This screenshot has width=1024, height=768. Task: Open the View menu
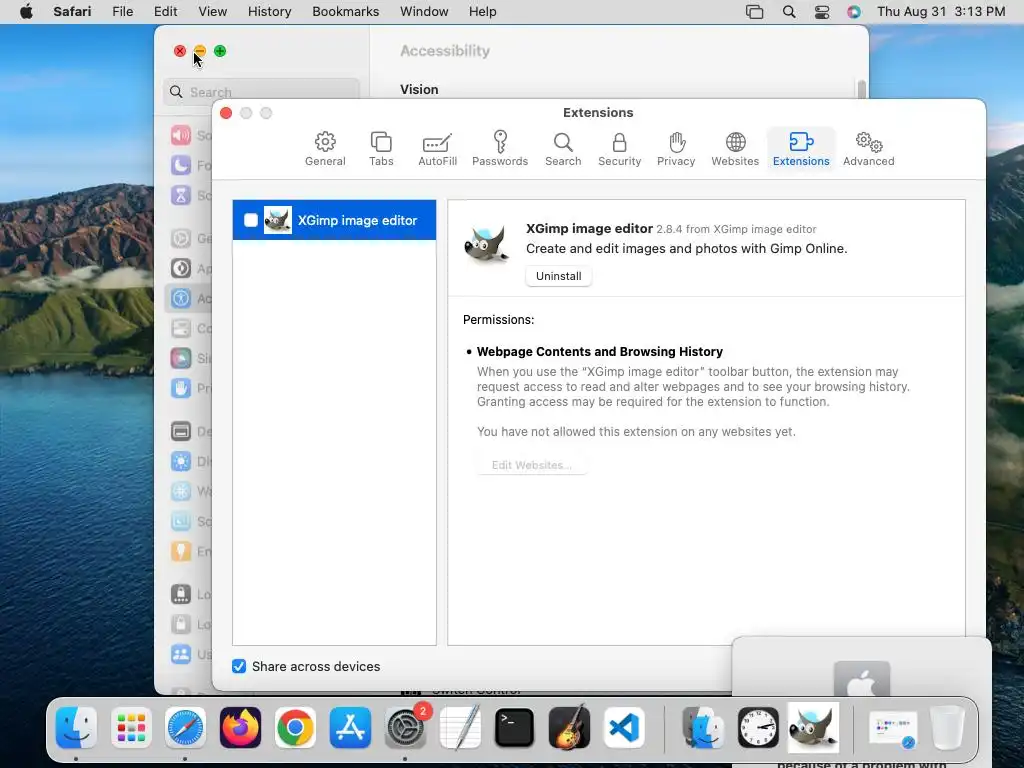pos(212,12)
